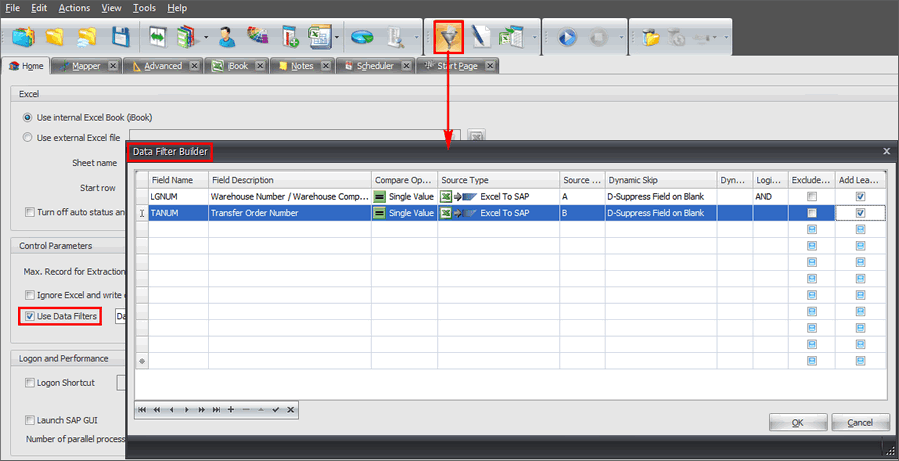Expand dropdown arrow beside the books icon
The width and height of the screenshot is (899, 461).
(206, 39)
